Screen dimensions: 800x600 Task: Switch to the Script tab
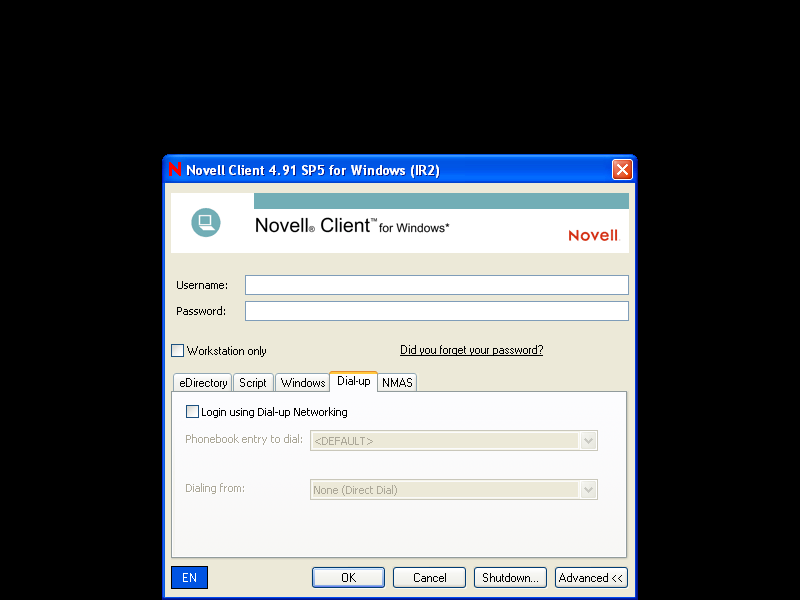253,383
